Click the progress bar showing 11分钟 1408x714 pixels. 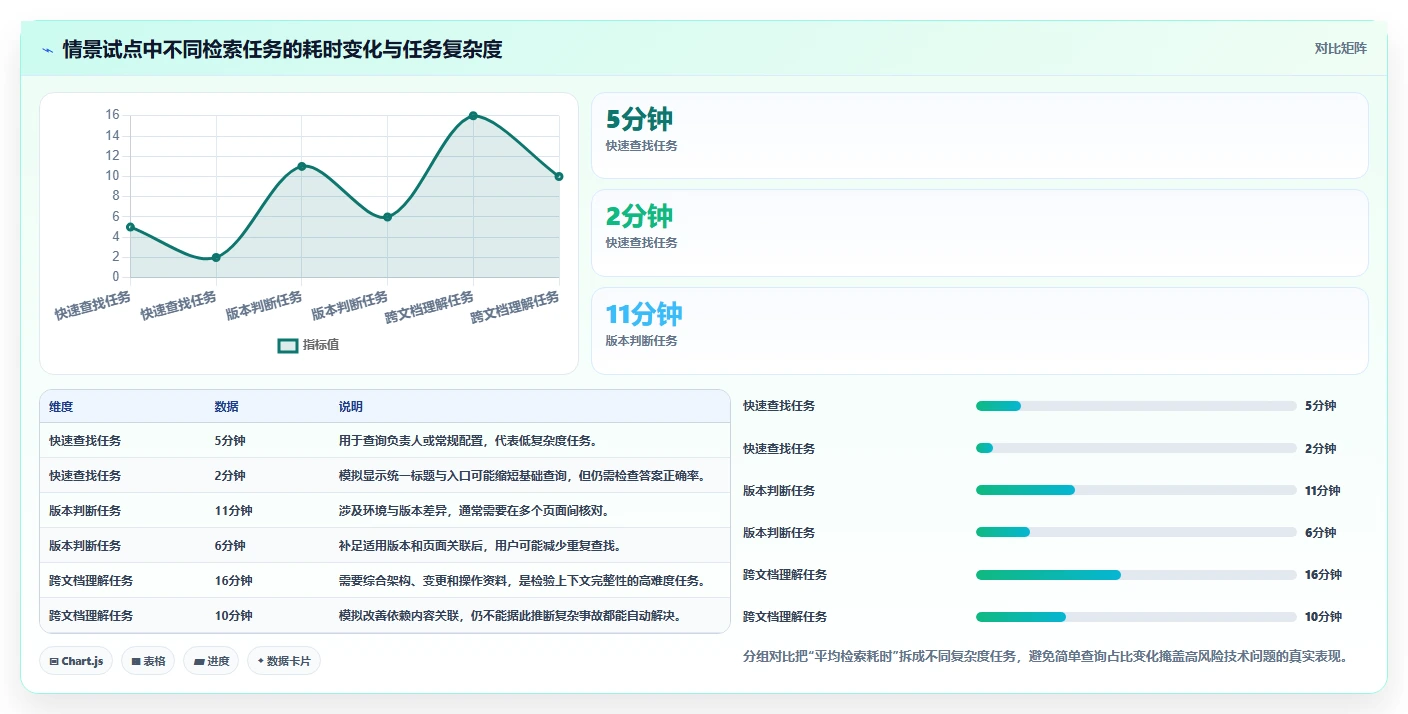click(1136, 490)
